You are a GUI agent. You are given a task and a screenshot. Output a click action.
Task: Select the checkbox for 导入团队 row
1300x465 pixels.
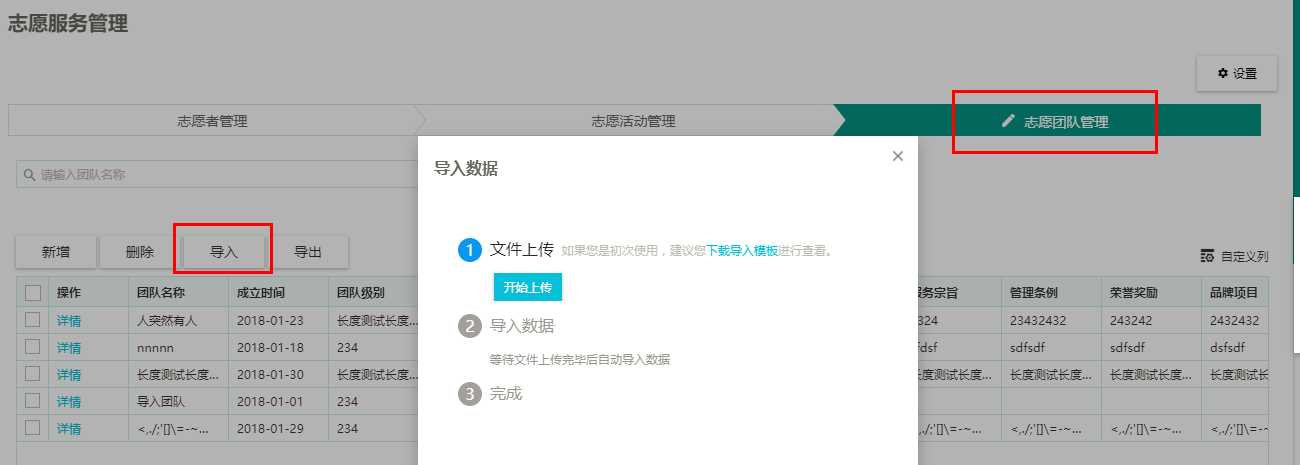tap(33, 401)
